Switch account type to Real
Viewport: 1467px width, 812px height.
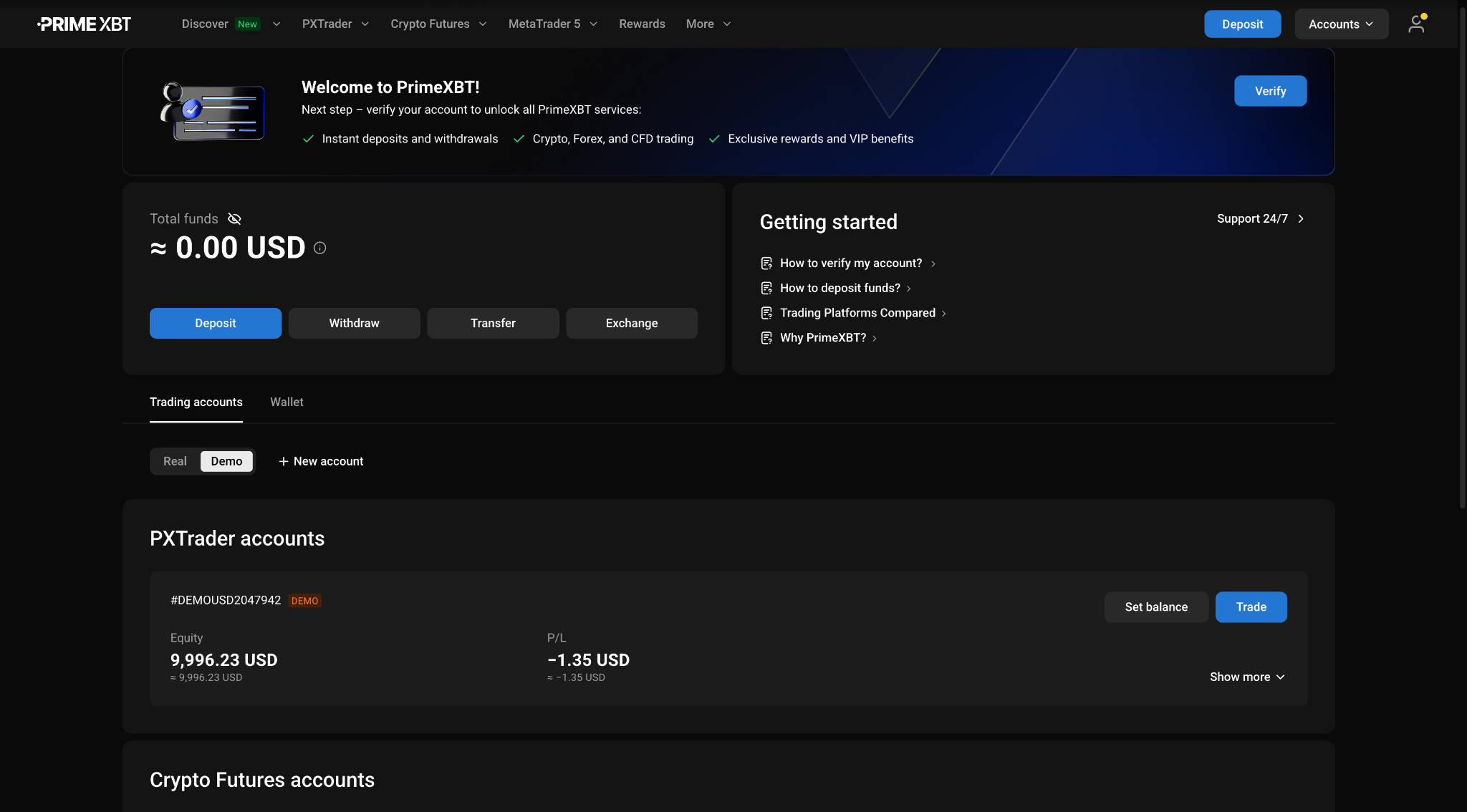click(x=175, y=462)
